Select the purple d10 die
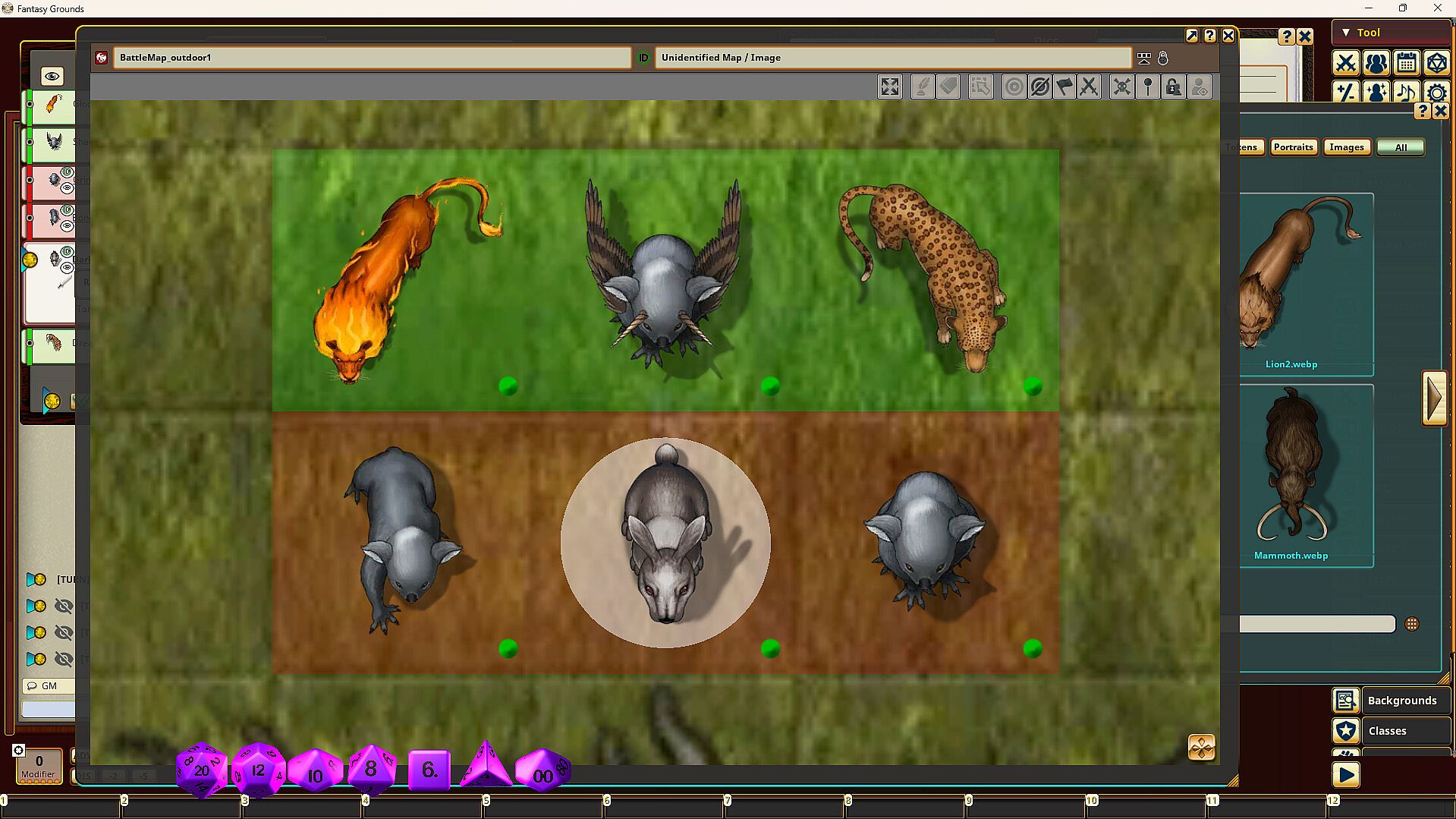1456x819 pixels. point(315,771)
